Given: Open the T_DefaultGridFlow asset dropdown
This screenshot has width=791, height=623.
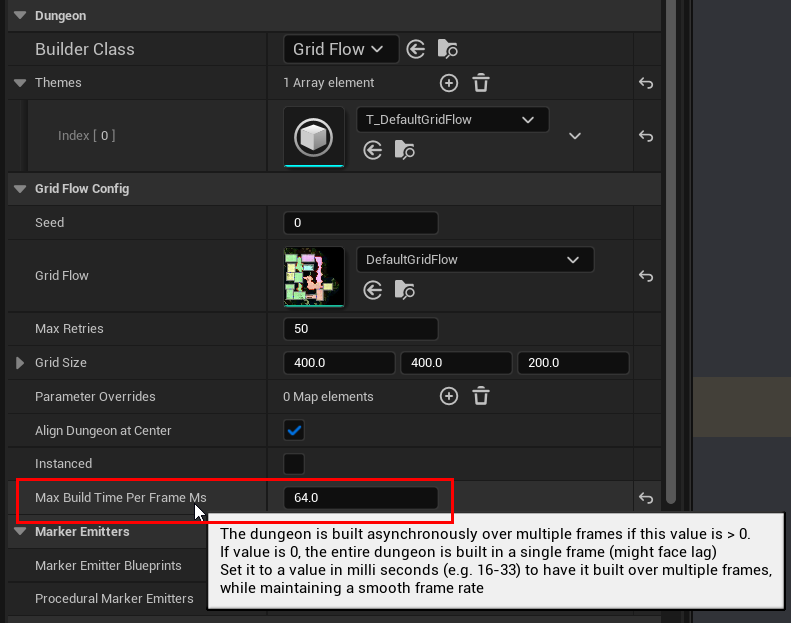Looking at the screenshot, I should coord(452,120).
